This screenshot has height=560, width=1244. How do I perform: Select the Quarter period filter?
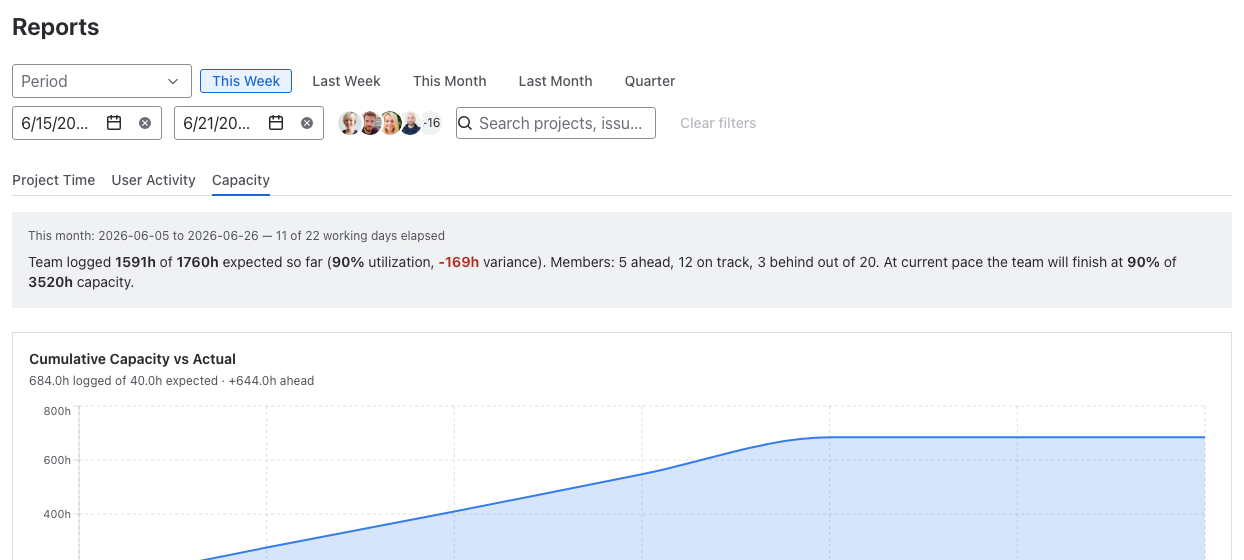[650, 81]
